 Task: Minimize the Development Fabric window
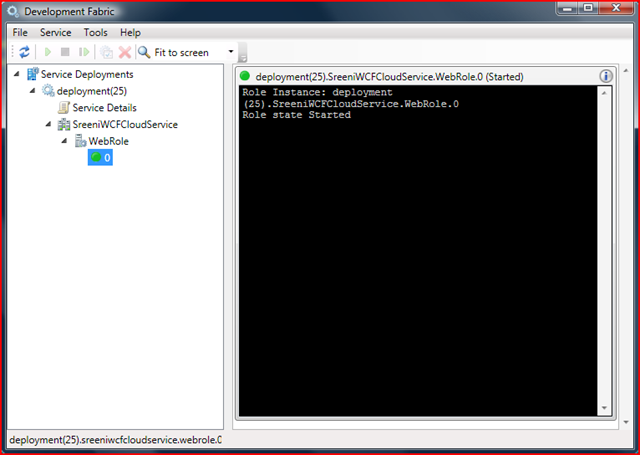tap(568, 8)
